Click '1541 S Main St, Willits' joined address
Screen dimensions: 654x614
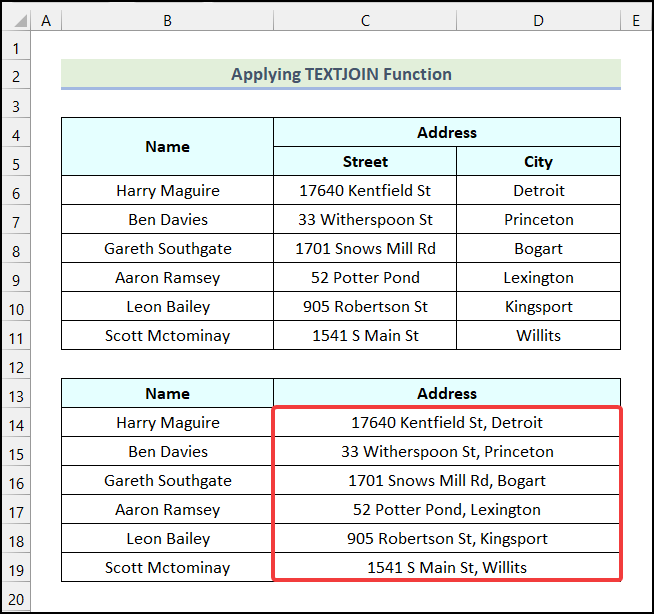[447, 567]
